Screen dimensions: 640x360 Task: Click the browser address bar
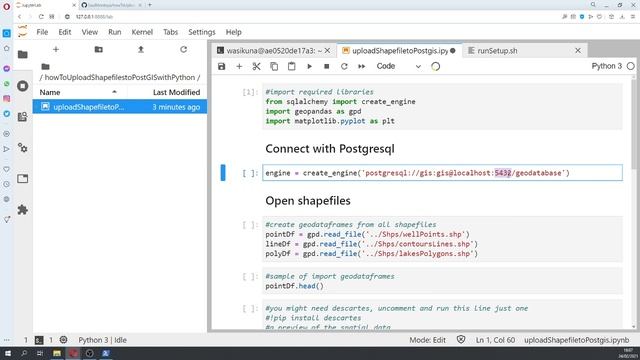(310, 17)
